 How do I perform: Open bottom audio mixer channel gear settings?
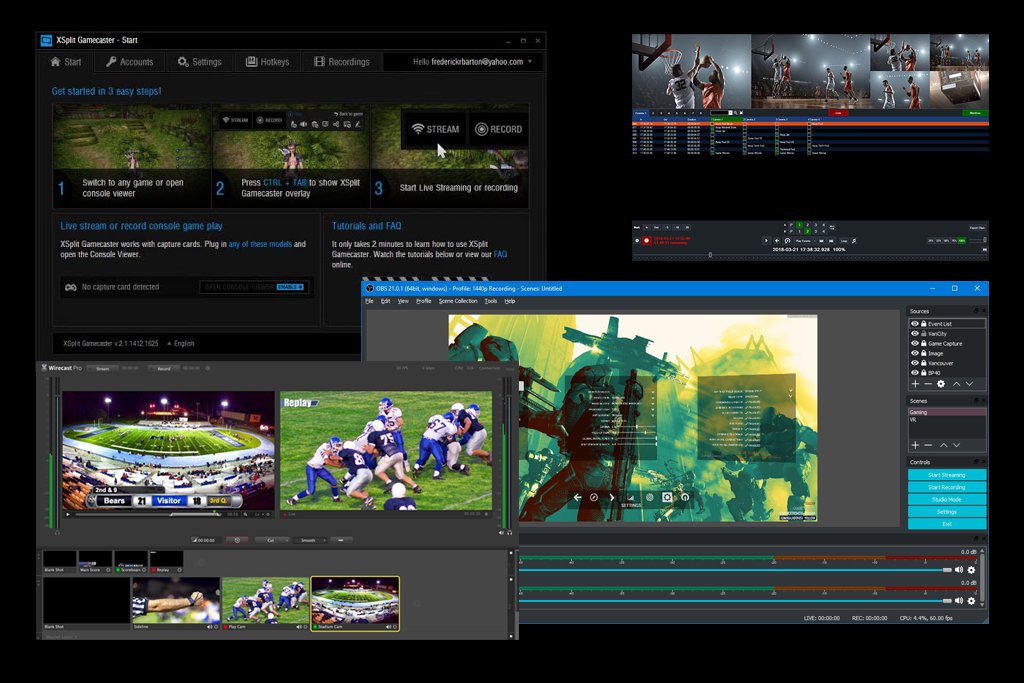[971, 601]
